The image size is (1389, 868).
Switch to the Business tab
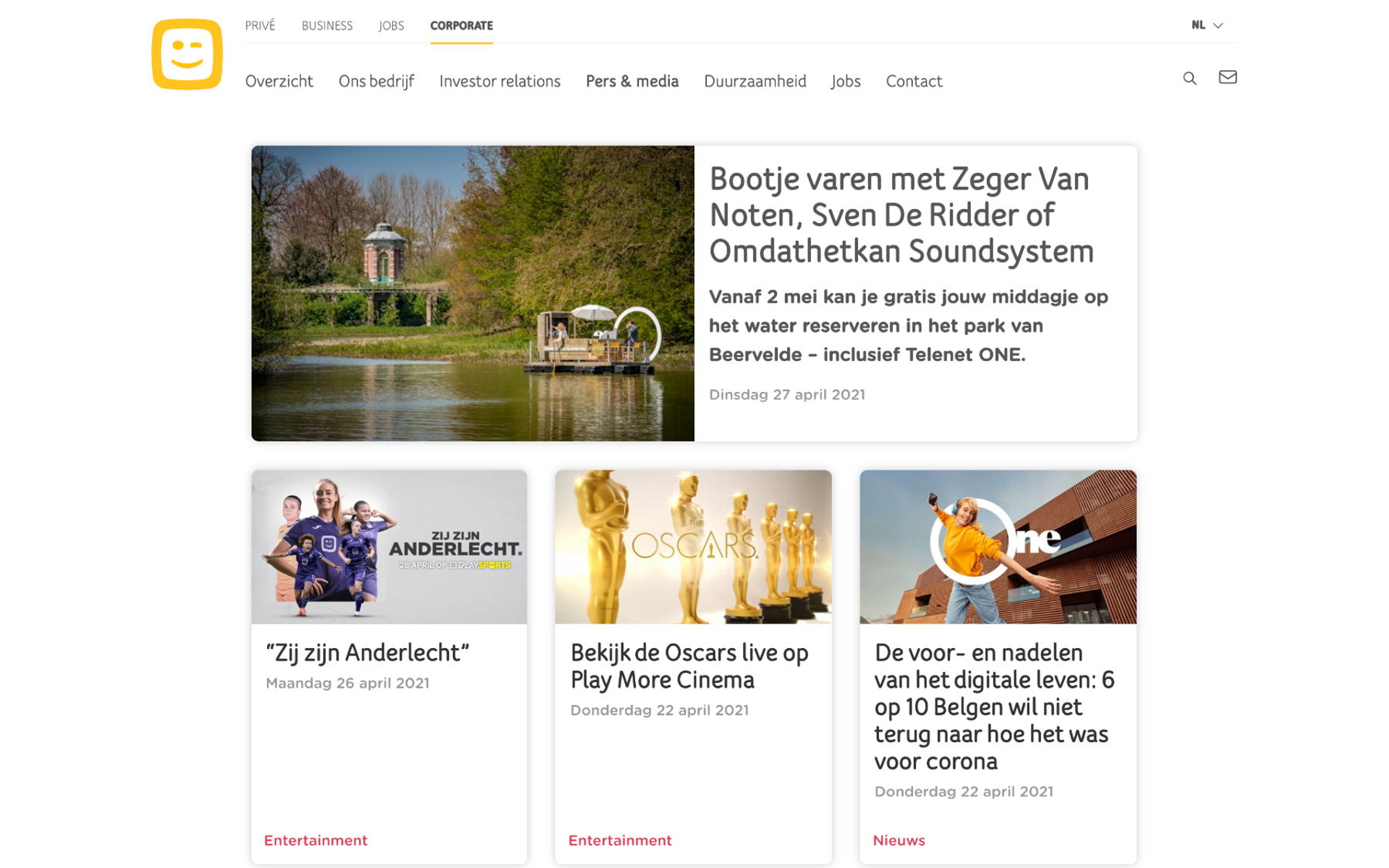coord(327,25)
